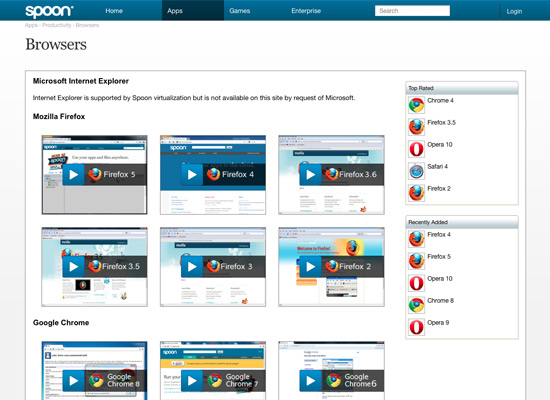Go to the Home tab
550x400 pixels.
click(x=114, y=11)
